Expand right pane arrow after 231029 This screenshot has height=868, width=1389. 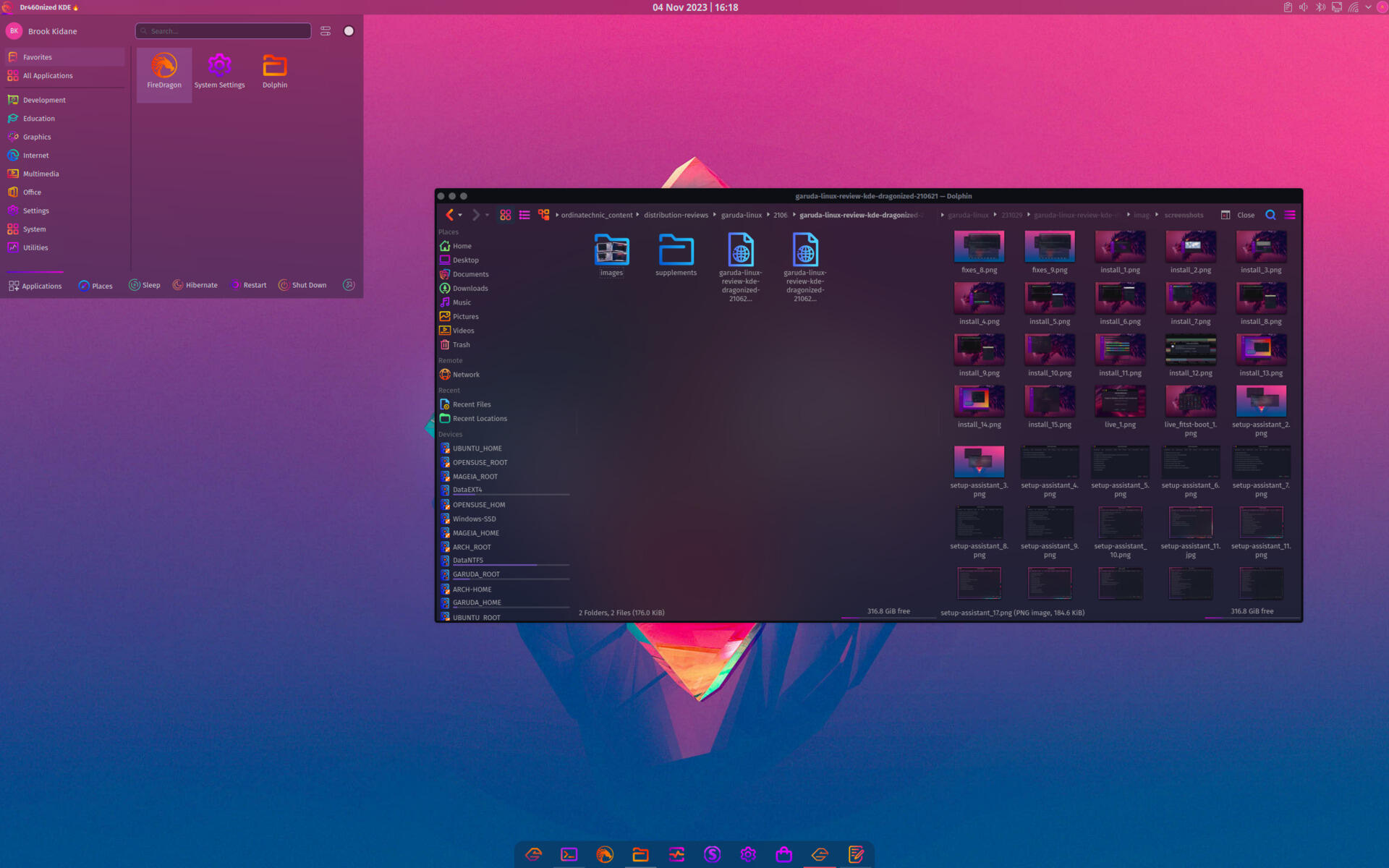(x=1028, y=215)
